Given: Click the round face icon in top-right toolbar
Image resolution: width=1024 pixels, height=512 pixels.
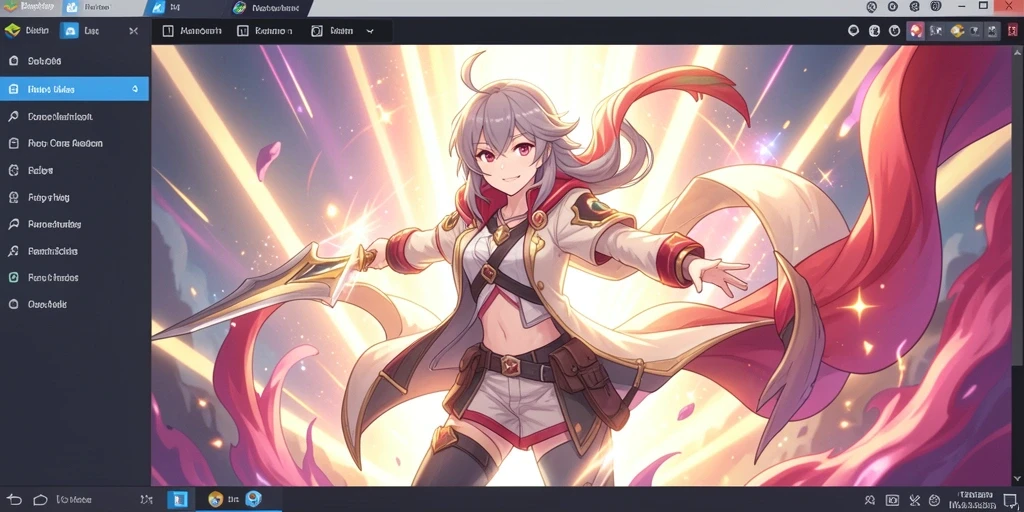Looking at the screenshot, I should [895, 31].
